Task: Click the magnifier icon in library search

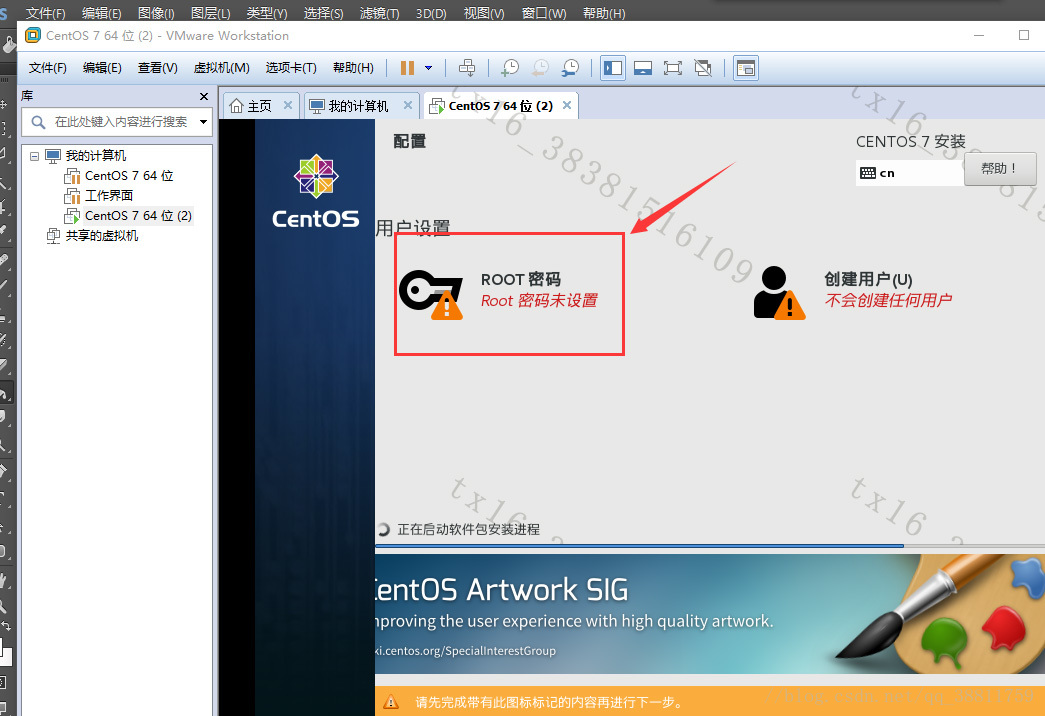Action: [x=38, y=122]
